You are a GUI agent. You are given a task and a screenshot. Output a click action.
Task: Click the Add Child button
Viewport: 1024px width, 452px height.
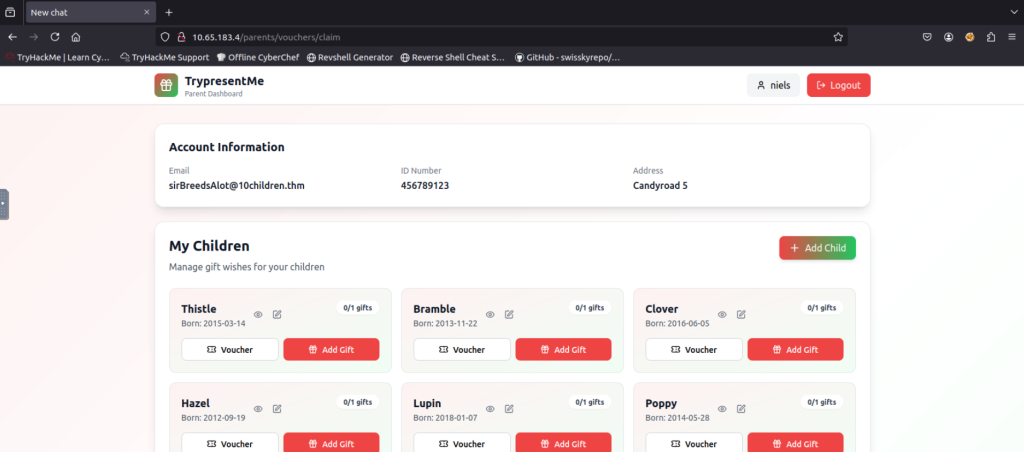817,248
